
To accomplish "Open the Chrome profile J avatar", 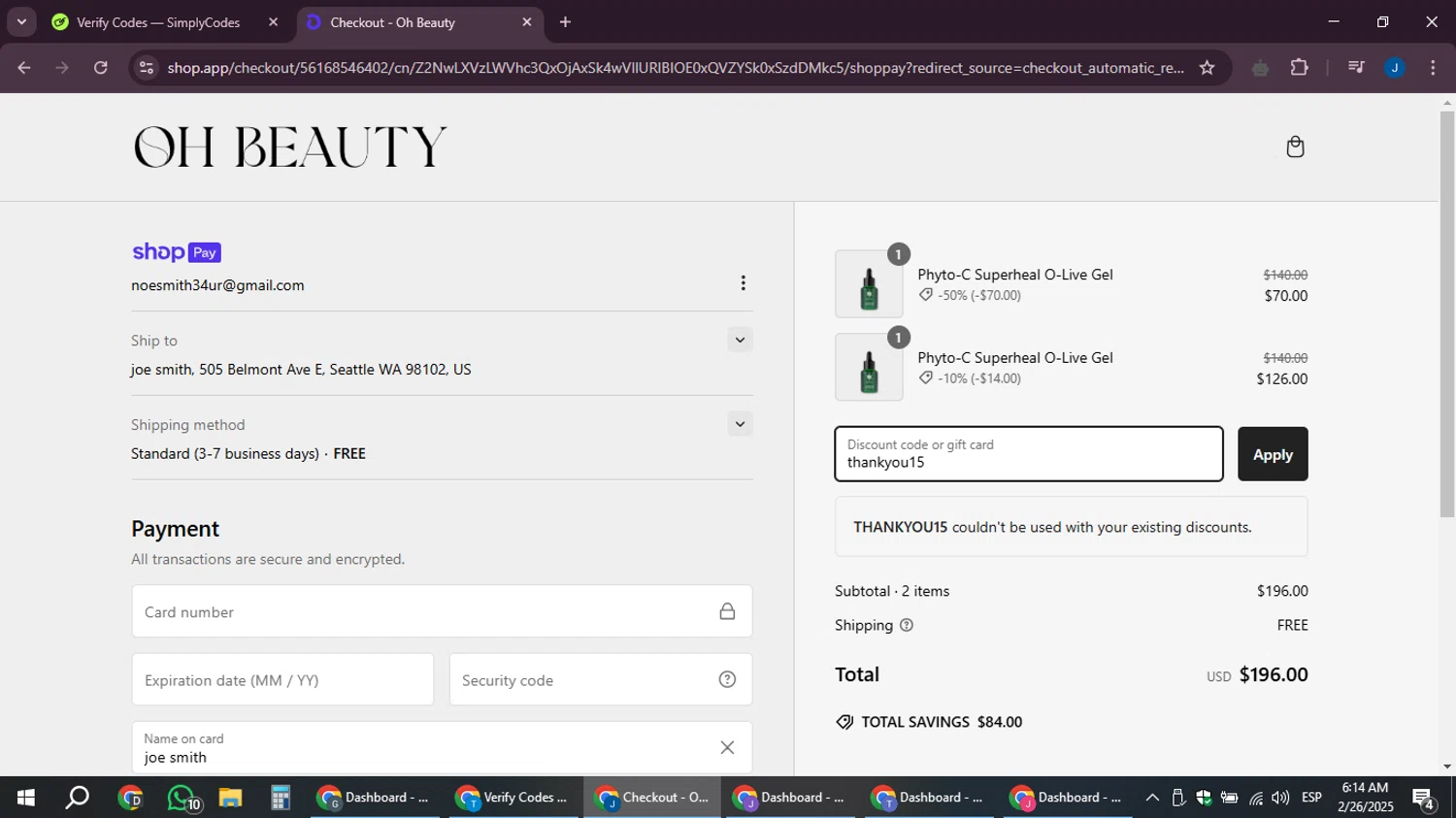I will coord(1395,68).
